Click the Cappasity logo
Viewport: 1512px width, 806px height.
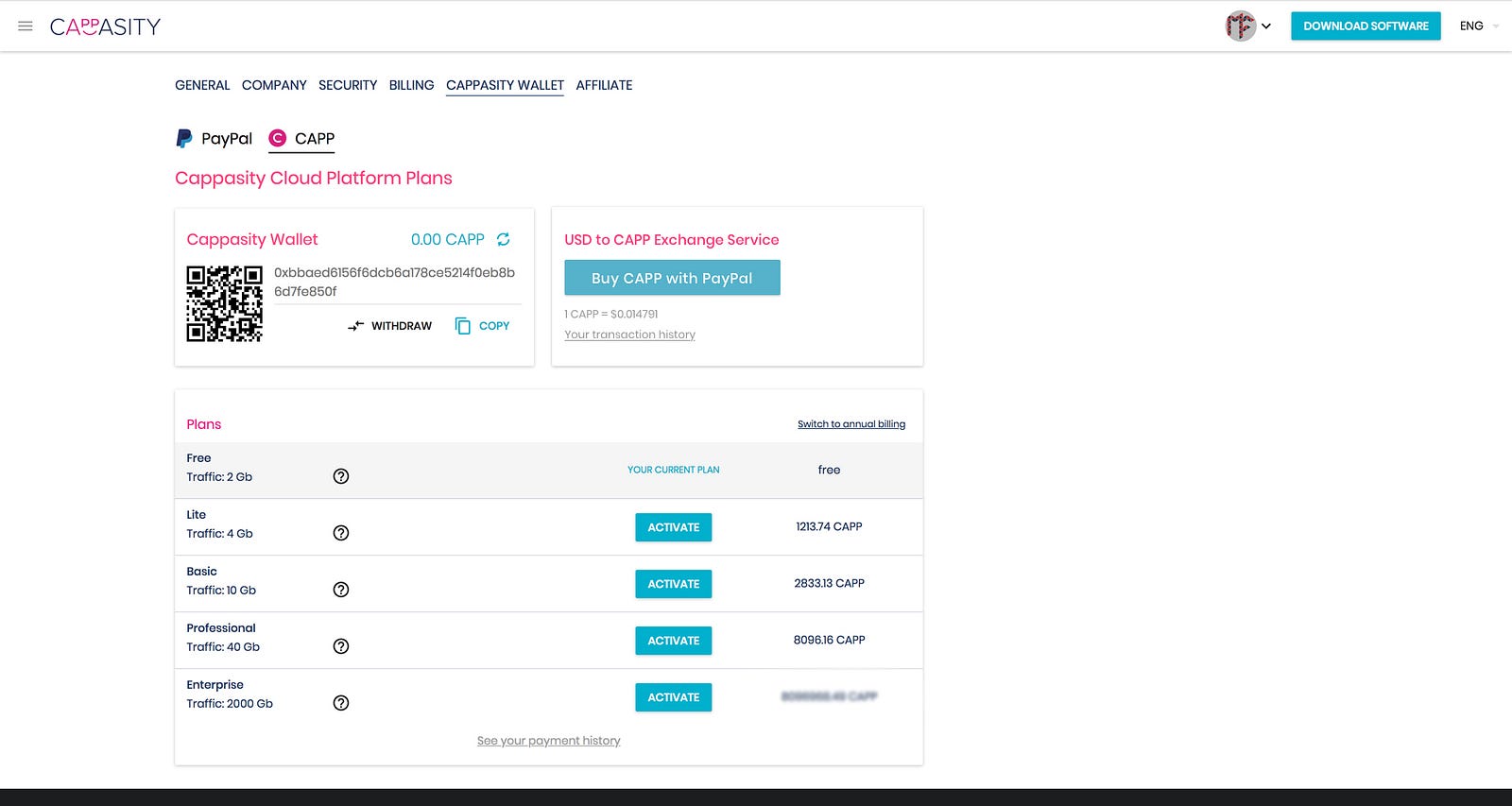[x=105, y=26]
